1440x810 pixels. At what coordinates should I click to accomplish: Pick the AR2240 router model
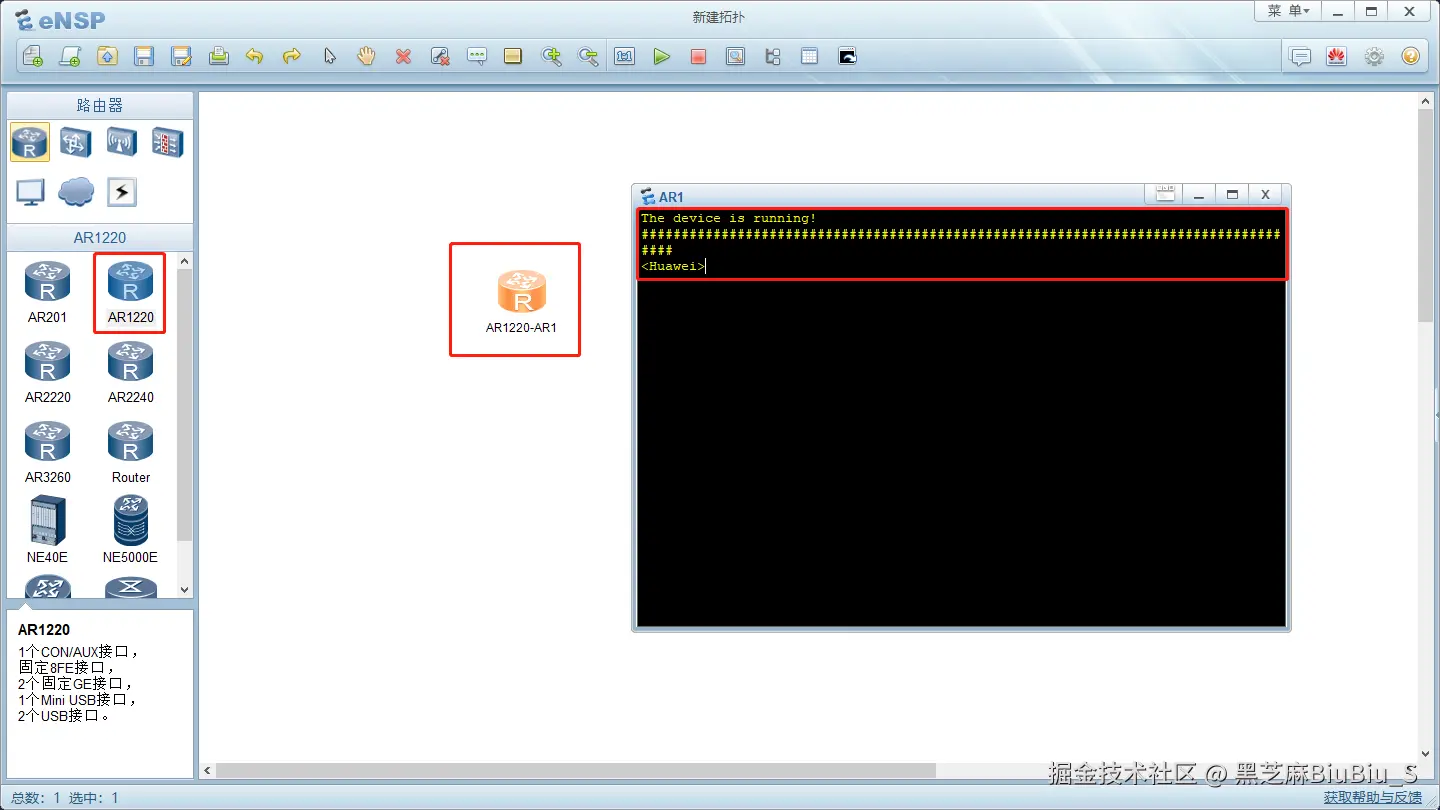tap(130, 372)
